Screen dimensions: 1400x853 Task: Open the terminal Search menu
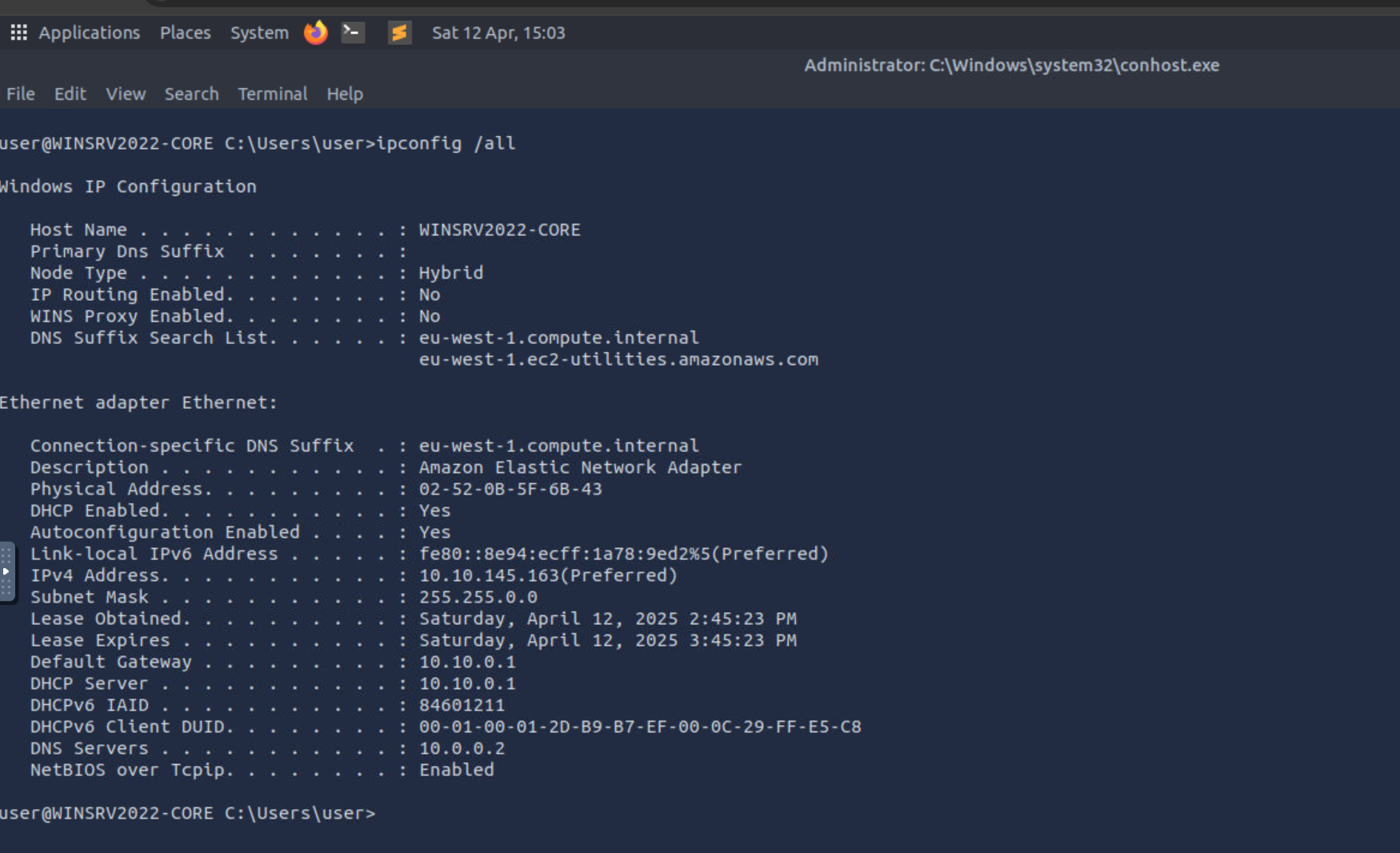click(x=191, y=94)
